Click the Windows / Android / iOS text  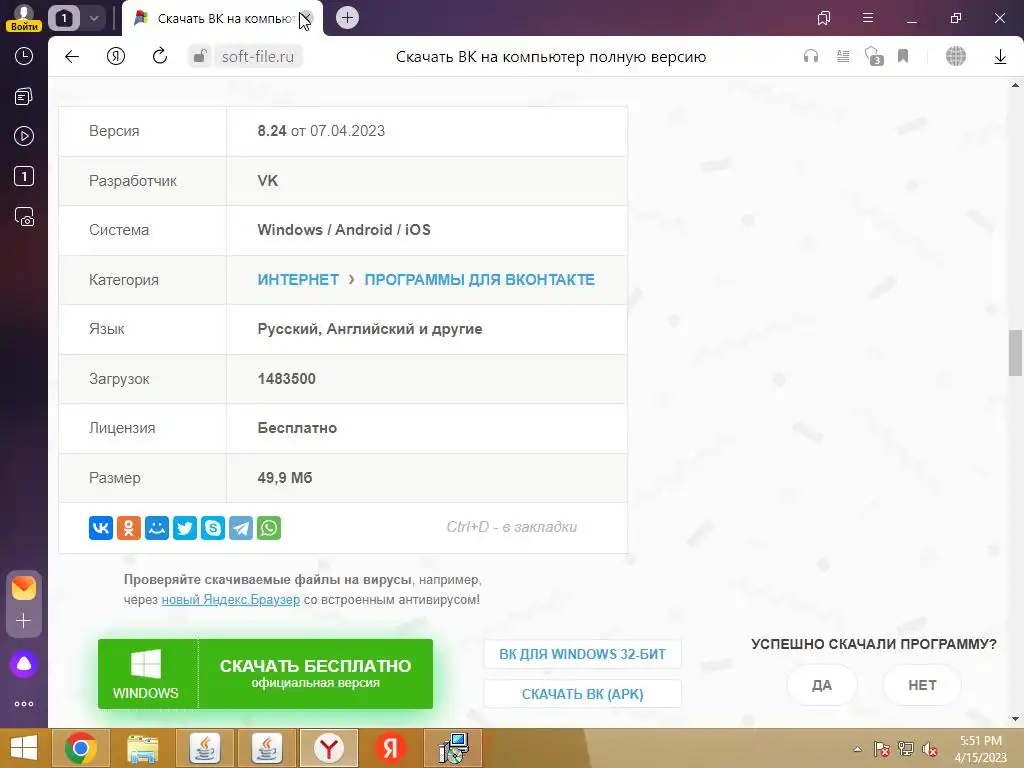(x=344, y=230)
